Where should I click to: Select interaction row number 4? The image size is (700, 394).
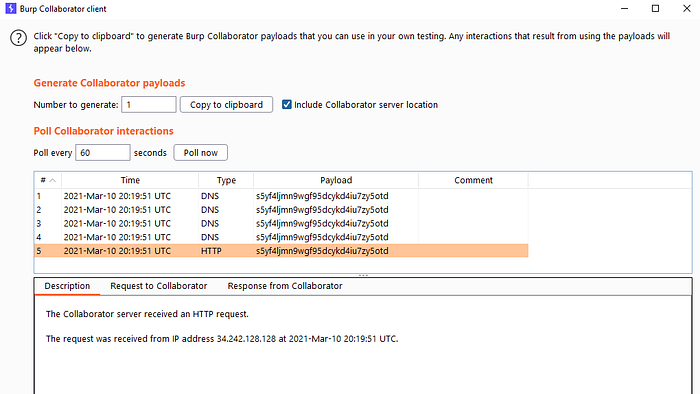pos(281,237)
